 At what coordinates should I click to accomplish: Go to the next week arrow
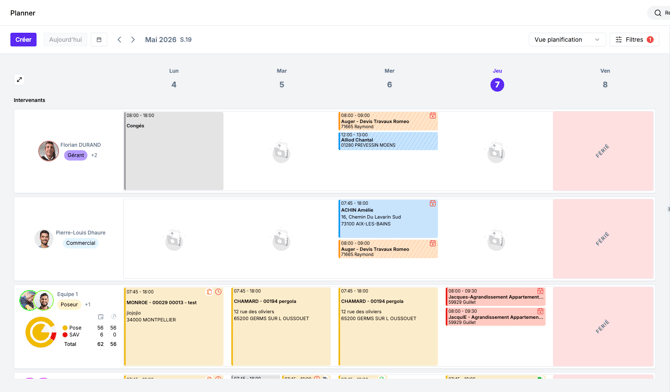point(133,39)
